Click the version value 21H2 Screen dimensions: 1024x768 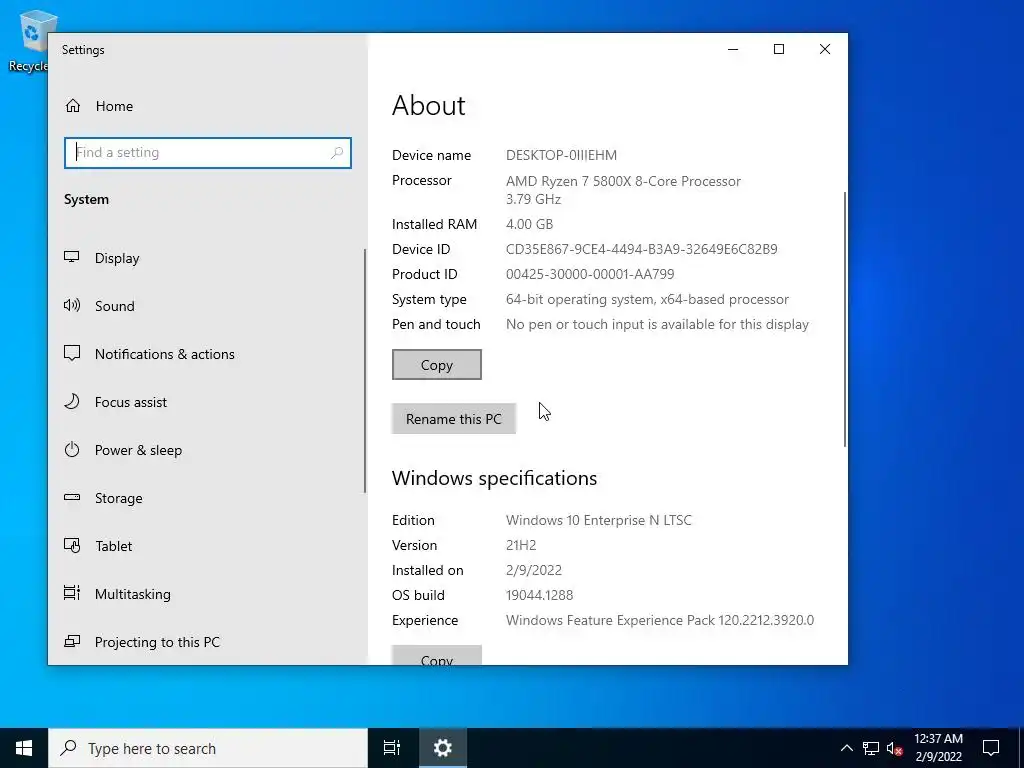(521, 545)
